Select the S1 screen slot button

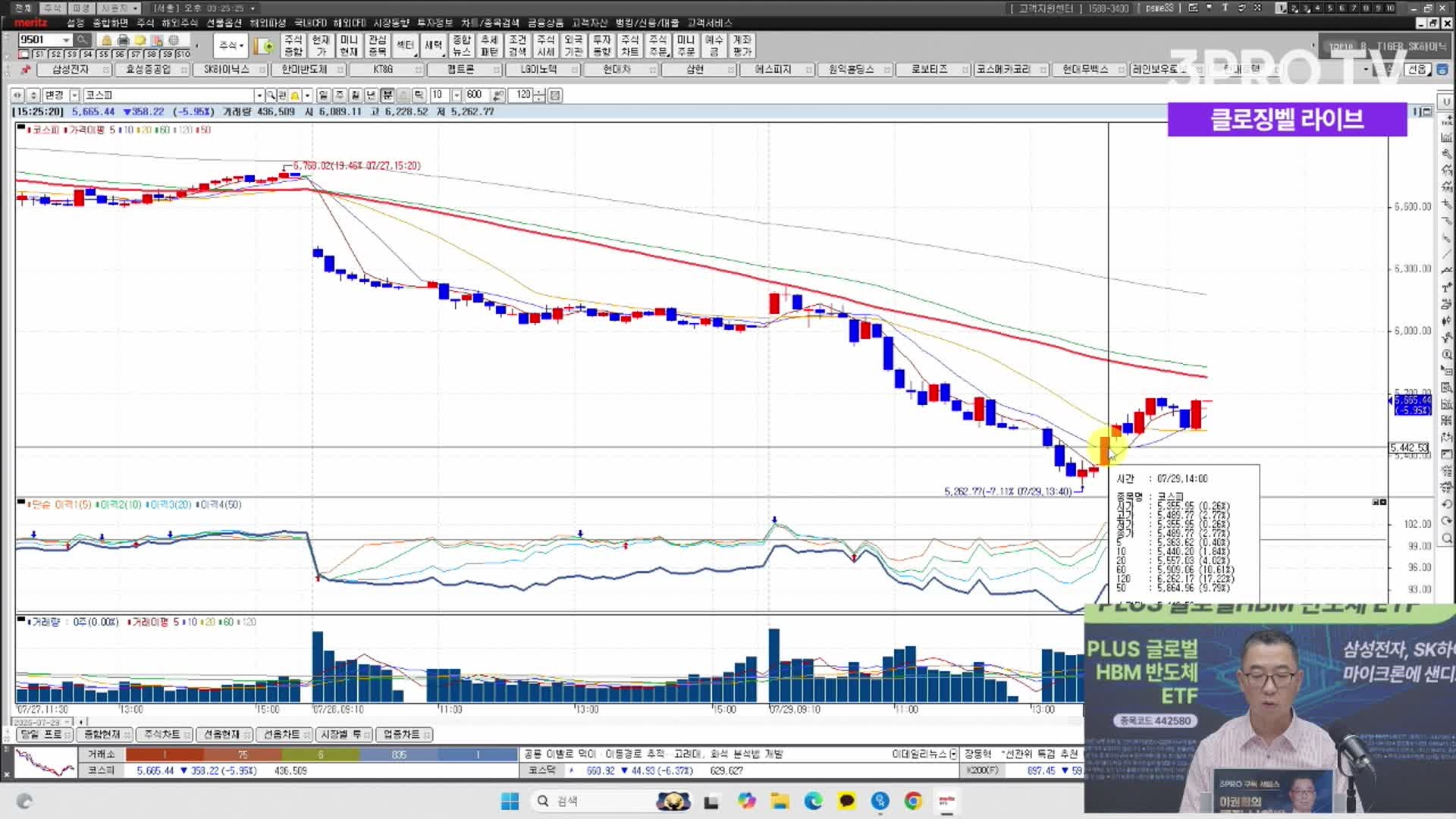tap(40, 54)
